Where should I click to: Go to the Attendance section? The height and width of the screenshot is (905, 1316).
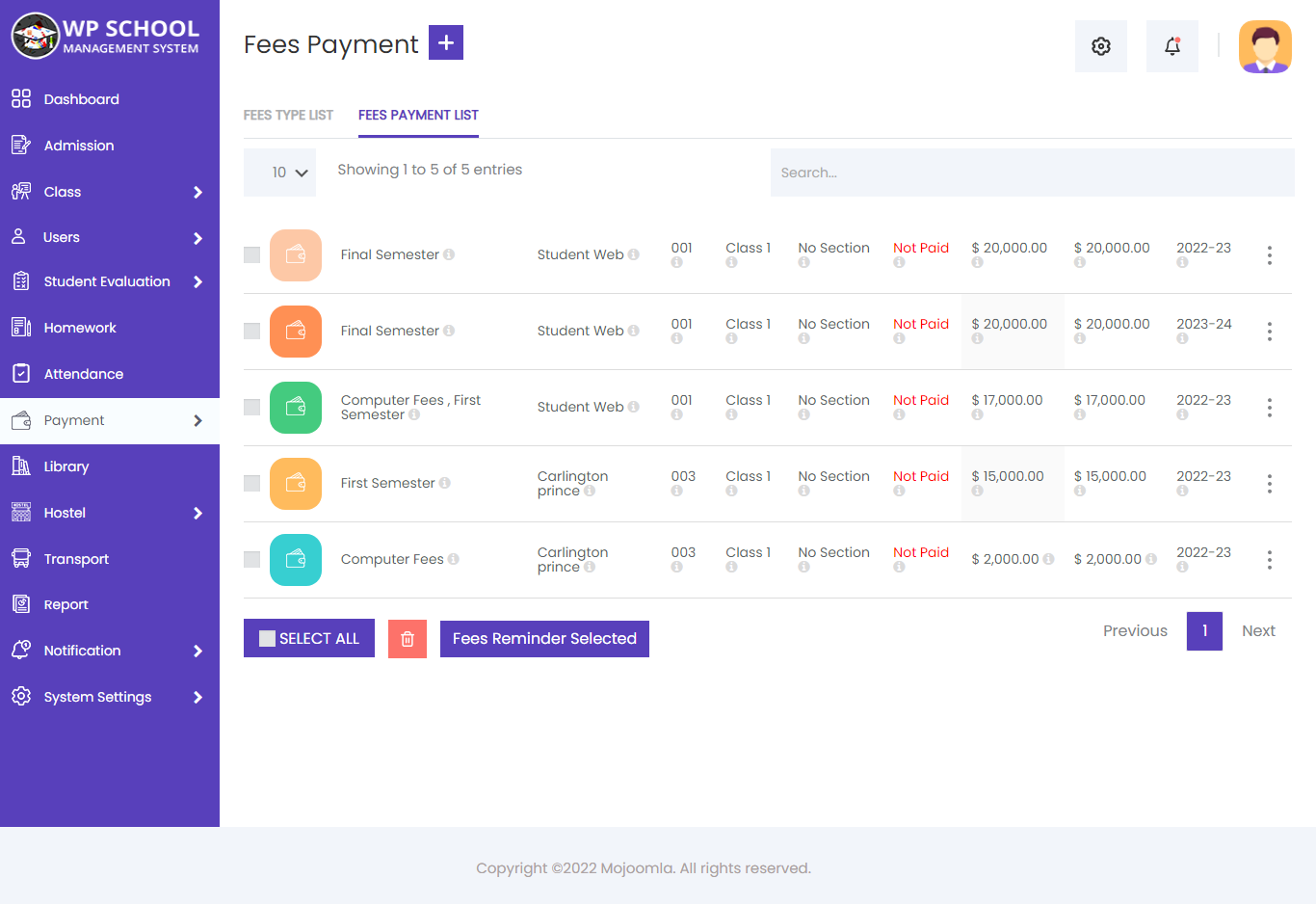tap(84, 373)
